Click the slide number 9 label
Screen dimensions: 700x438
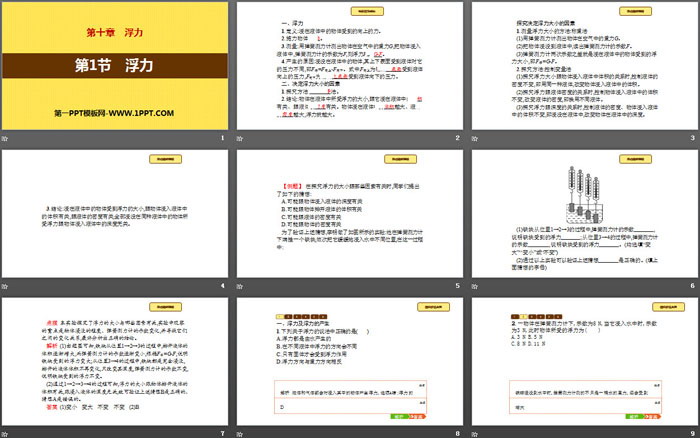(x=693, y=434)
